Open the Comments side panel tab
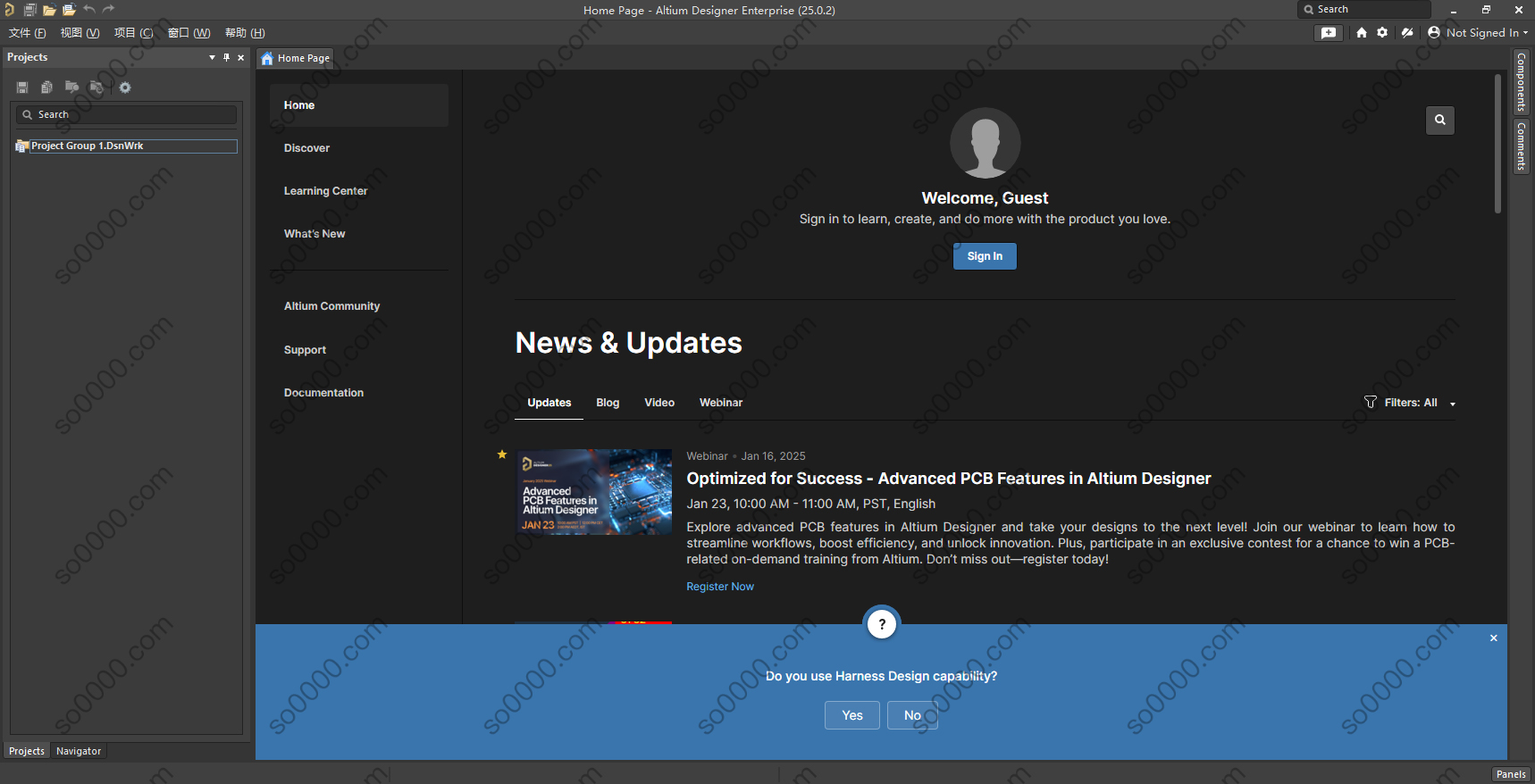Screen dimensions: 1535x784 (x=1521, y=146)
